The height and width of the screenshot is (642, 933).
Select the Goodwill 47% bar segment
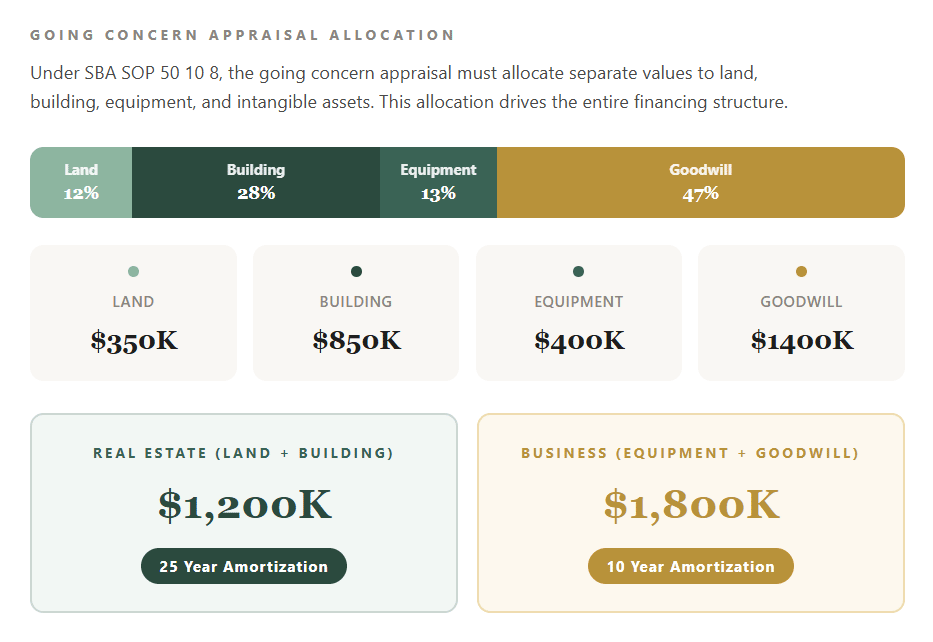(700, 182)
